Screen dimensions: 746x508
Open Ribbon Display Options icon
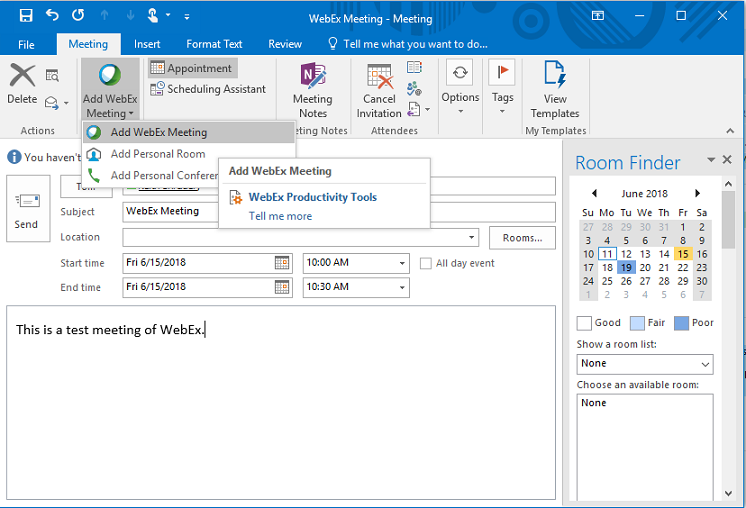[598, 16]
